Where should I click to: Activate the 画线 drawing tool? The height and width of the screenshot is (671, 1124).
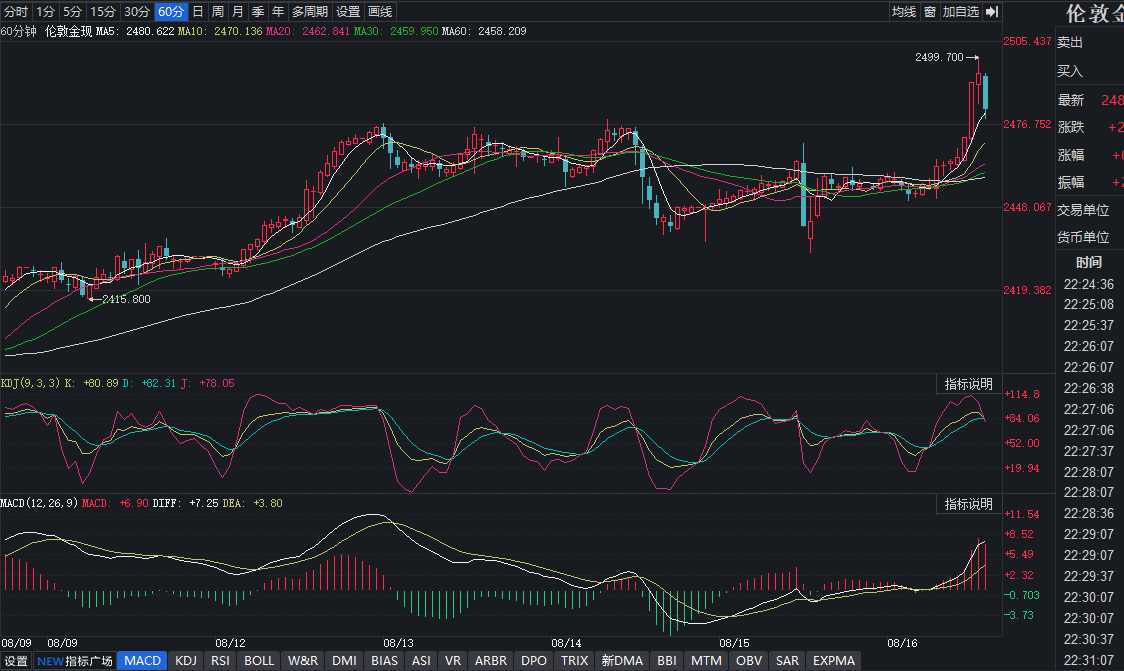coord(380,11)
